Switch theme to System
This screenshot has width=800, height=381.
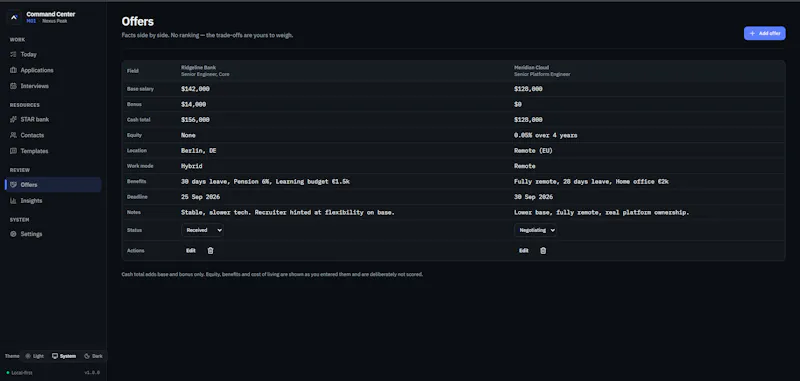[64, 356]
